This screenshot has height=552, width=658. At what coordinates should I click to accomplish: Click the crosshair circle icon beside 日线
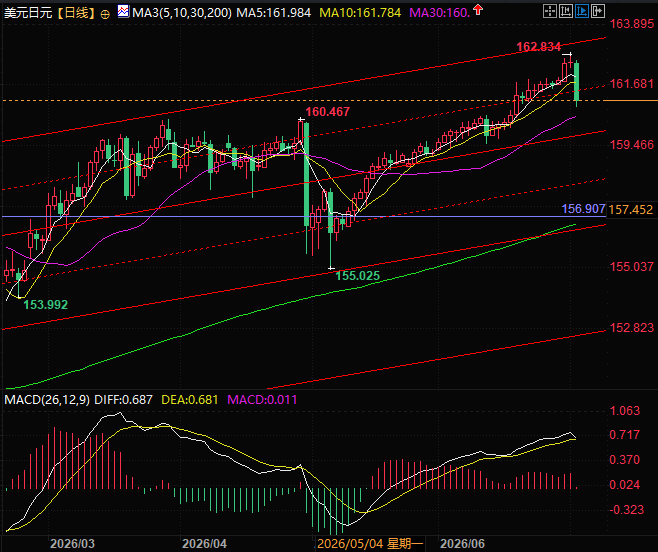click(x=105, y=14)
